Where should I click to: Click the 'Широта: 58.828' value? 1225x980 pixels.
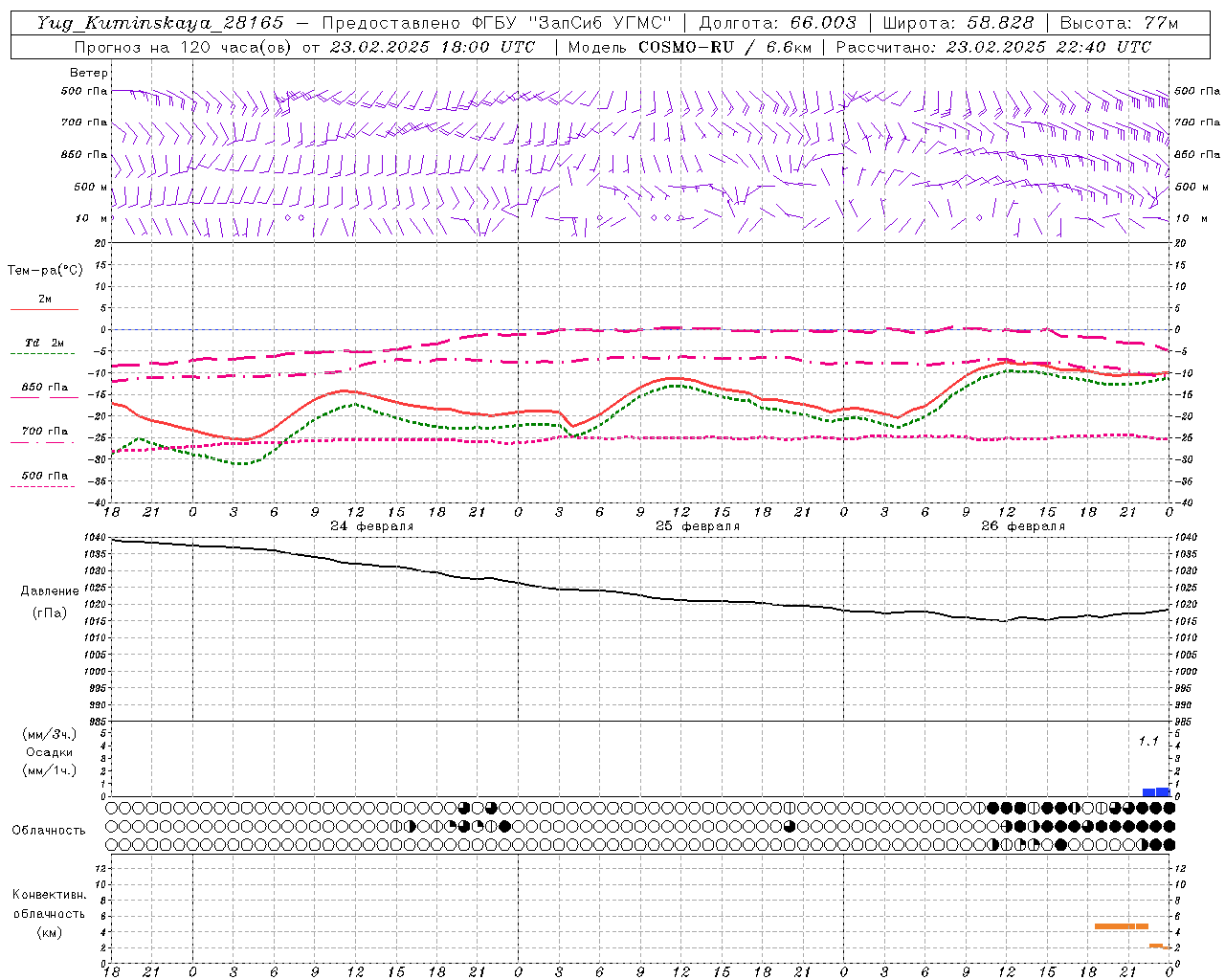click(x=958, y=23)
